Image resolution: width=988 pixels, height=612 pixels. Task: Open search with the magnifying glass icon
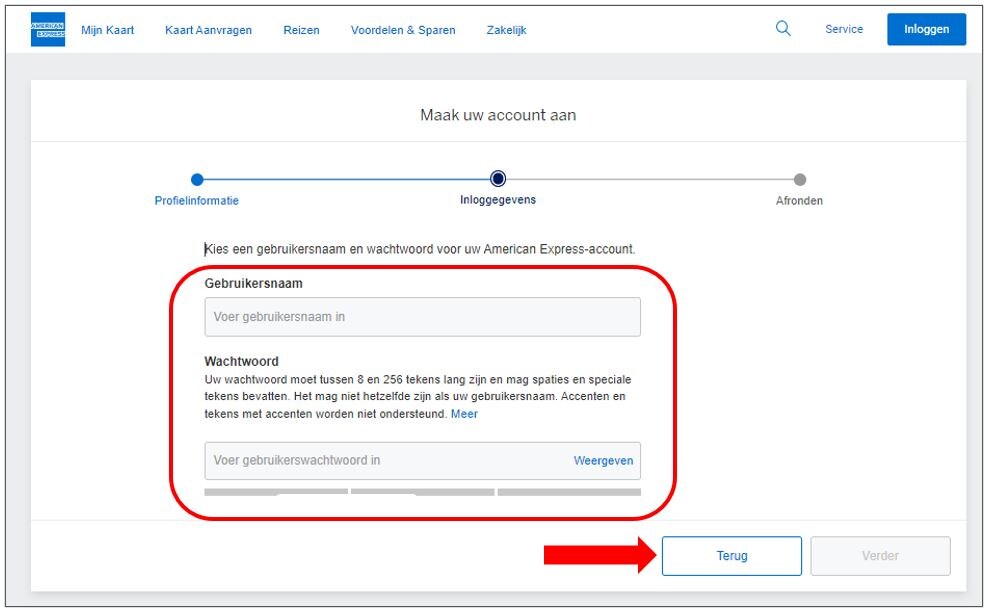[783, 29]
